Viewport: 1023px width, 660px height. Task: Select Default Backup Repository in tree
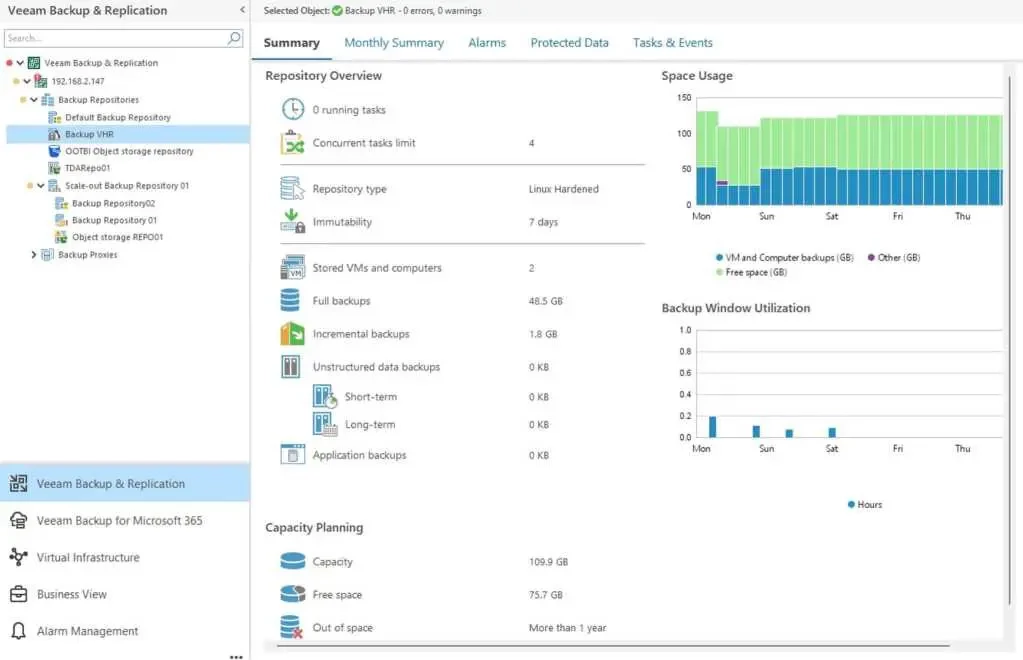click(117, 117)
